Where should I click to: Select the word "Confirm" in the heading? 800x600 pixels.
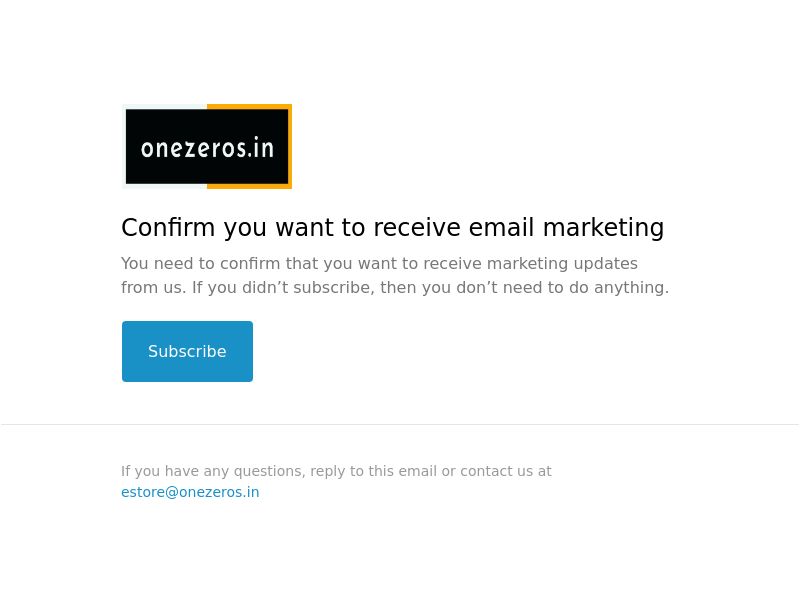tap(168, 227)
